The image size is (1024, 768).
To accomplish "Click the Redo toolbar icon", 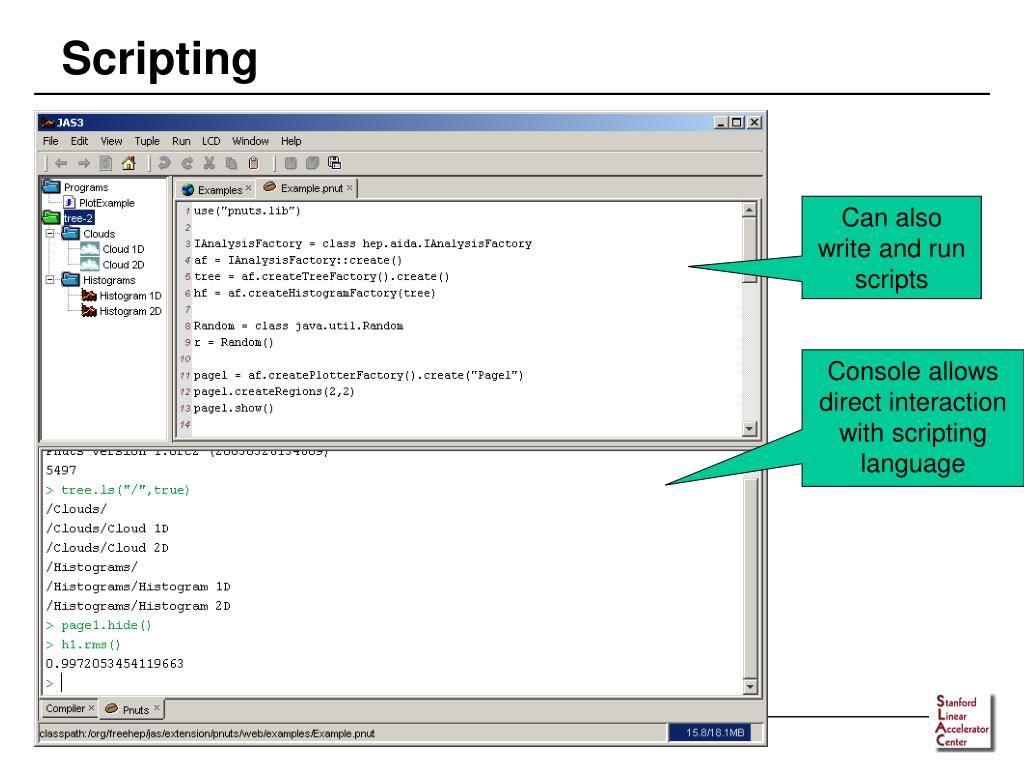I will point(187,163).
